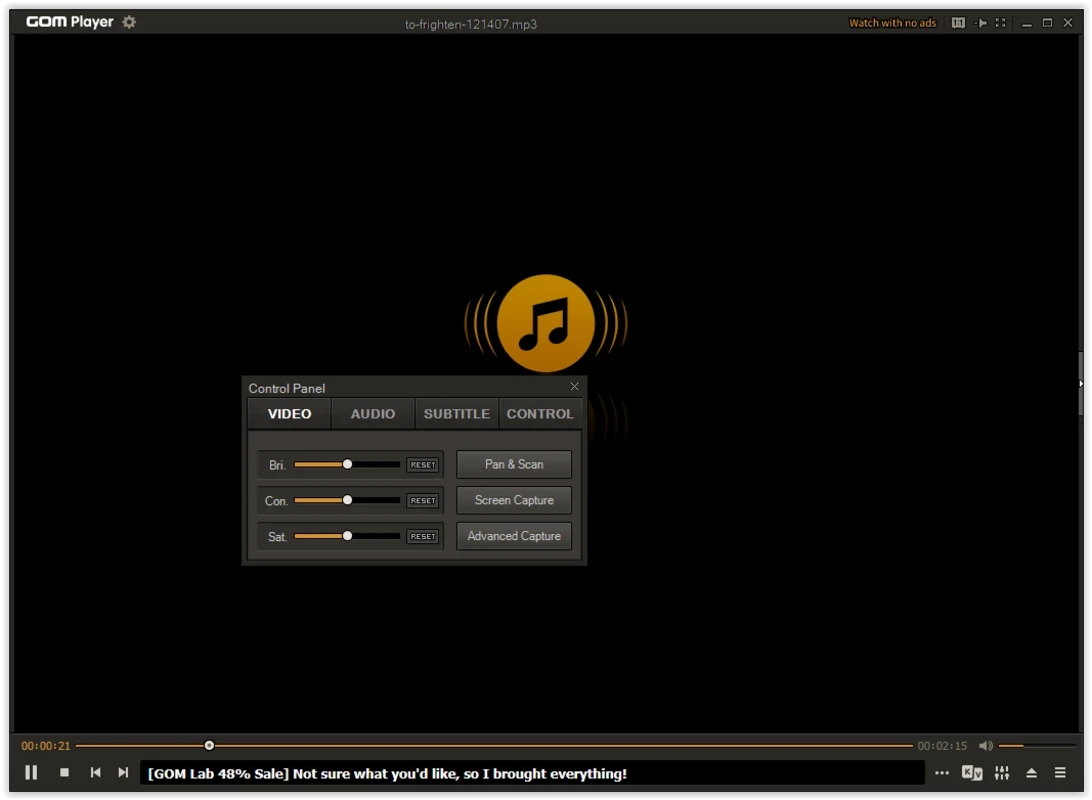The width and height of the screenshot is (1092, 800).
Task: Stop the current track
Action: 65,772
